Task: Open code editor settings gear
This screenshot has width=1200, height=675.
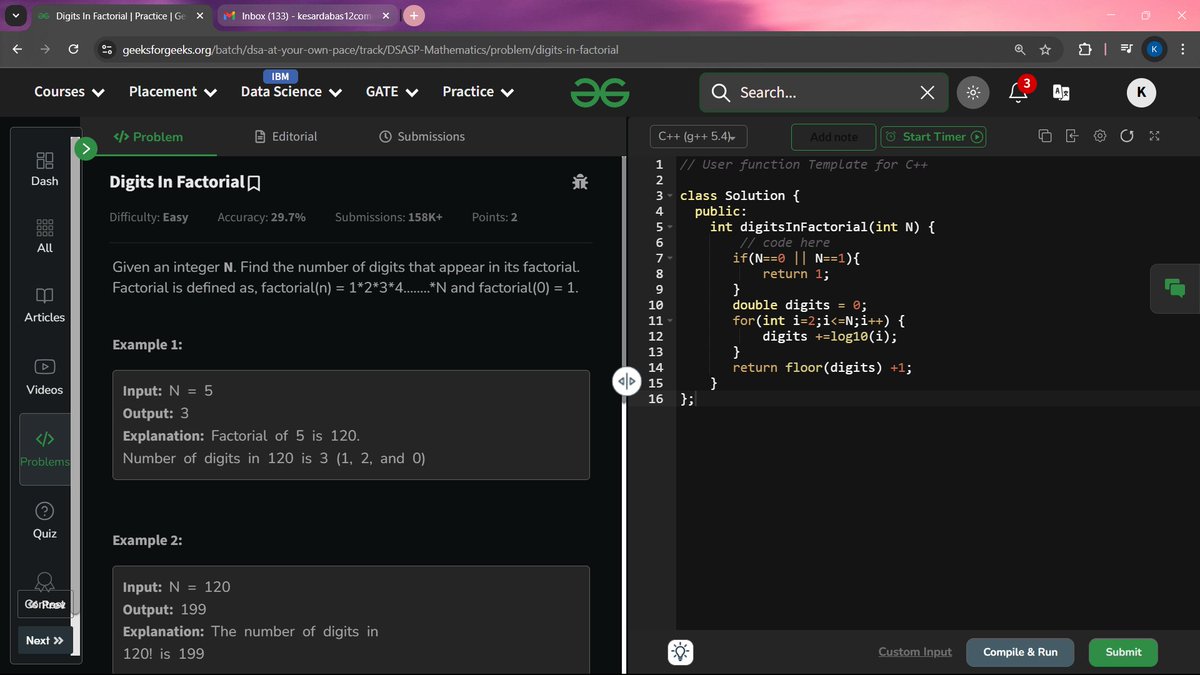Action: 1100,136
